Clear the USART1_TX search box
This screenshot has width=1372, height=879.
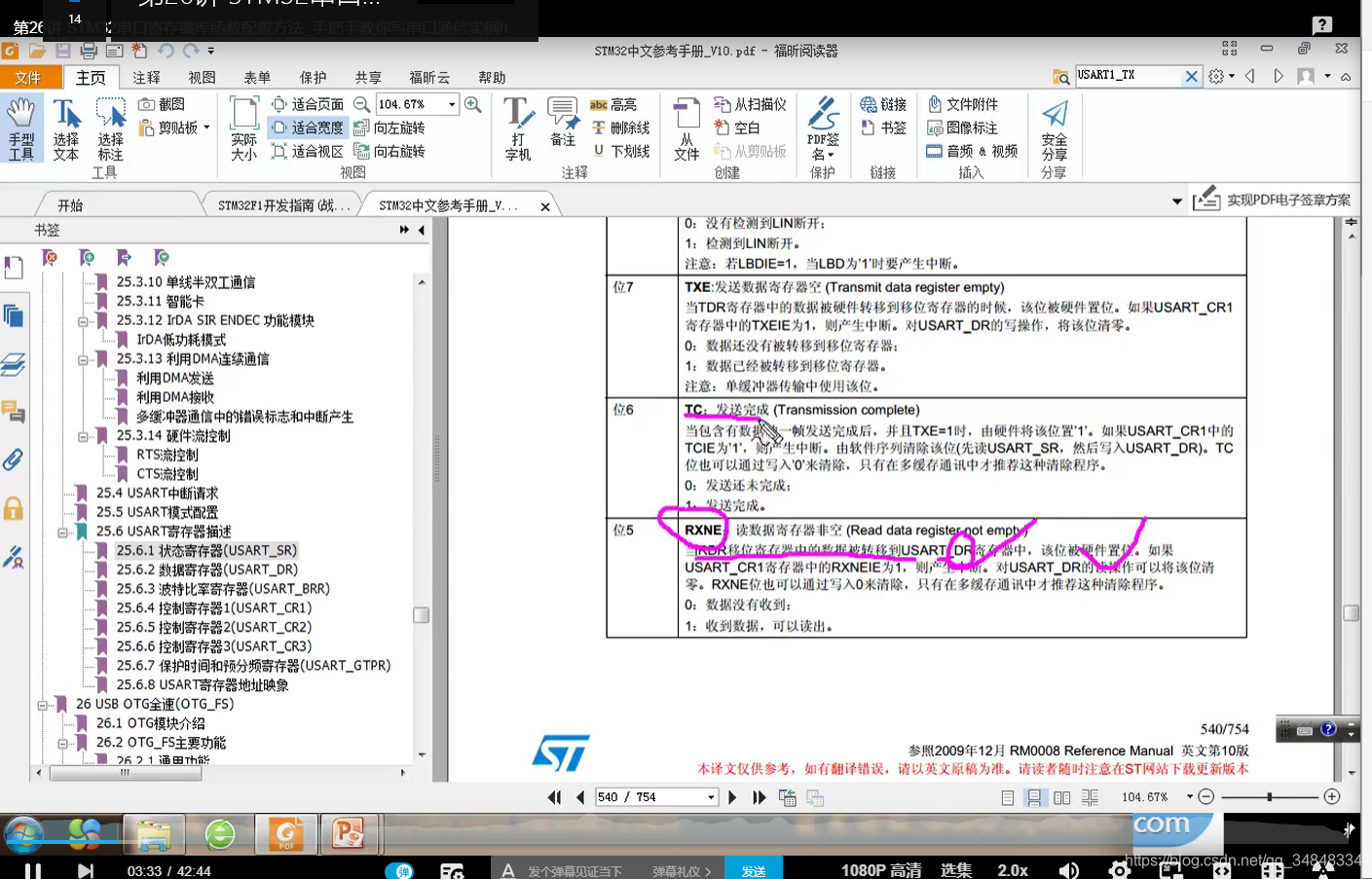pyautogui.click(x=1191, y=76)
